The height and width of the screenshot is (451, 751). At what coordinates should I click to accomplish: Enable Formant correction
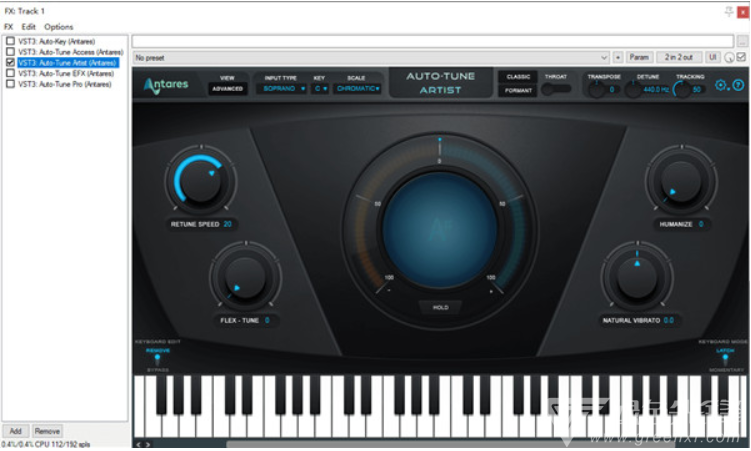pos(518,90)
